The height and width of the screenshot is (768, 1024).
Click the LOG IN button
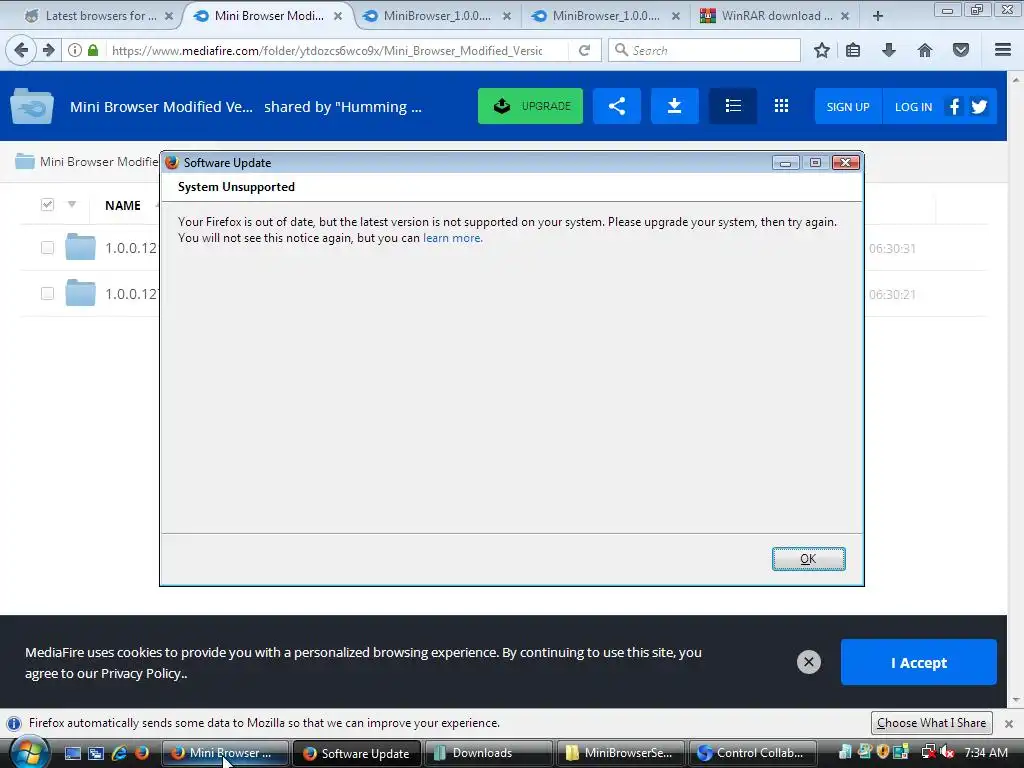coord(913,106)
